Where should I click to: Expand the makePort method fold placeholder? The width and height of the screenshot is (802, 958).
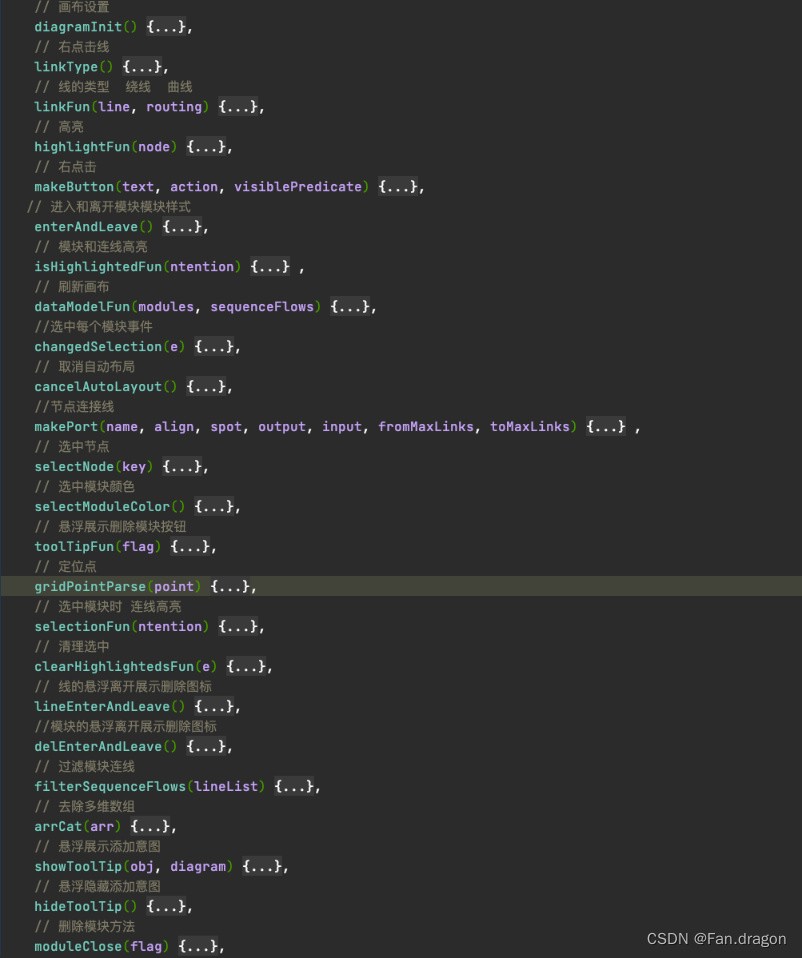point(606,427)
